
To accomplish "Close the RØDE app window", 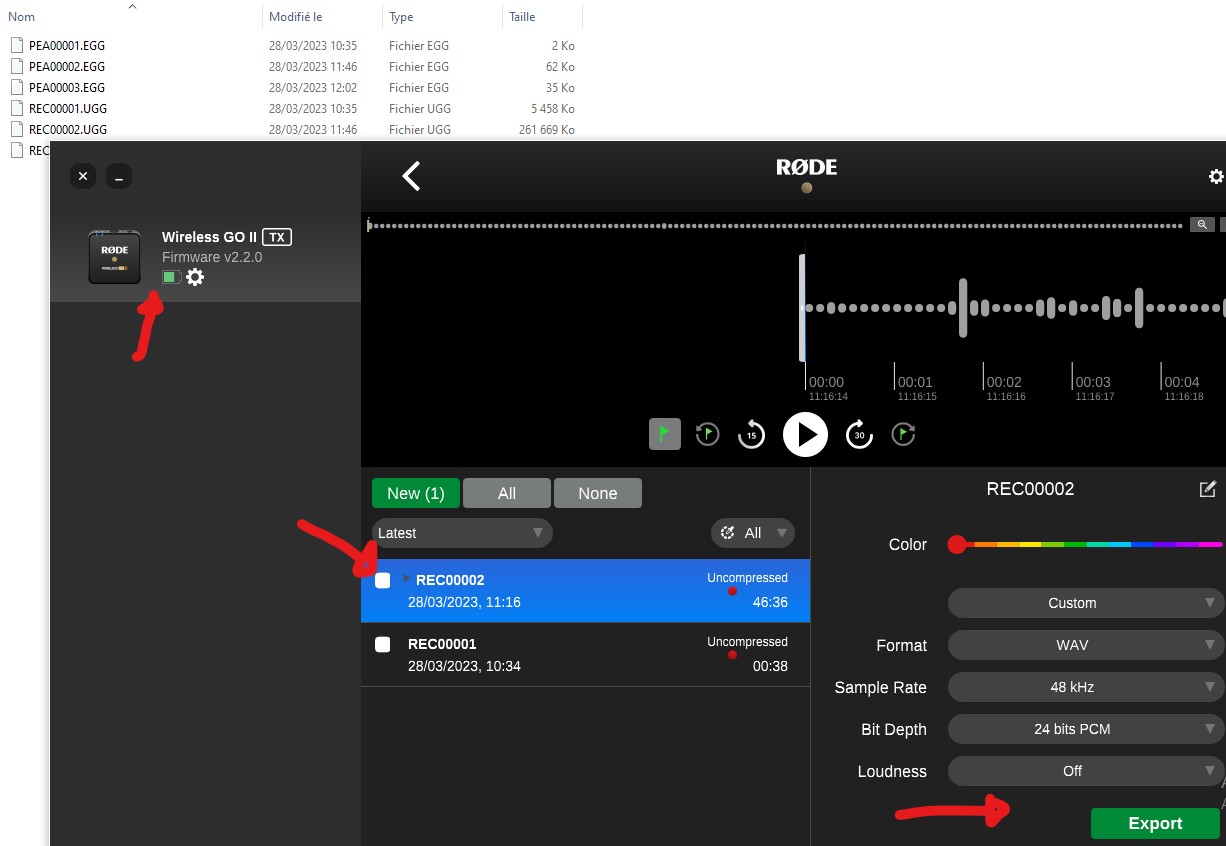I will (83, 176).
